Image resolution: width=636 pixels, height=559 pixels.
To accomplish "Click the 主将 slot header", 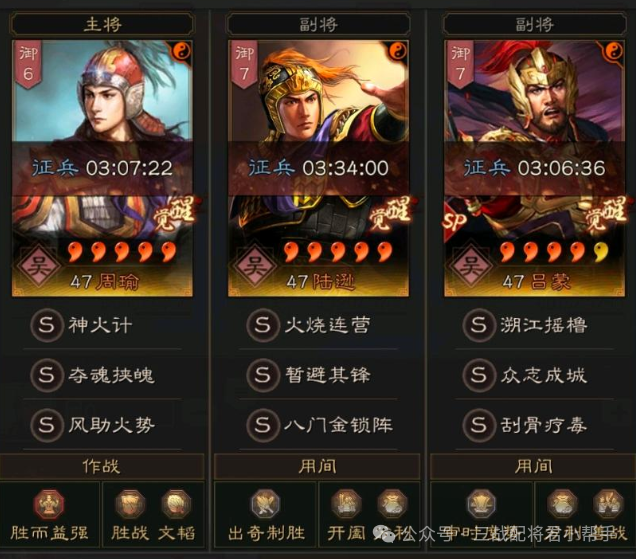I will pos(102,24).
